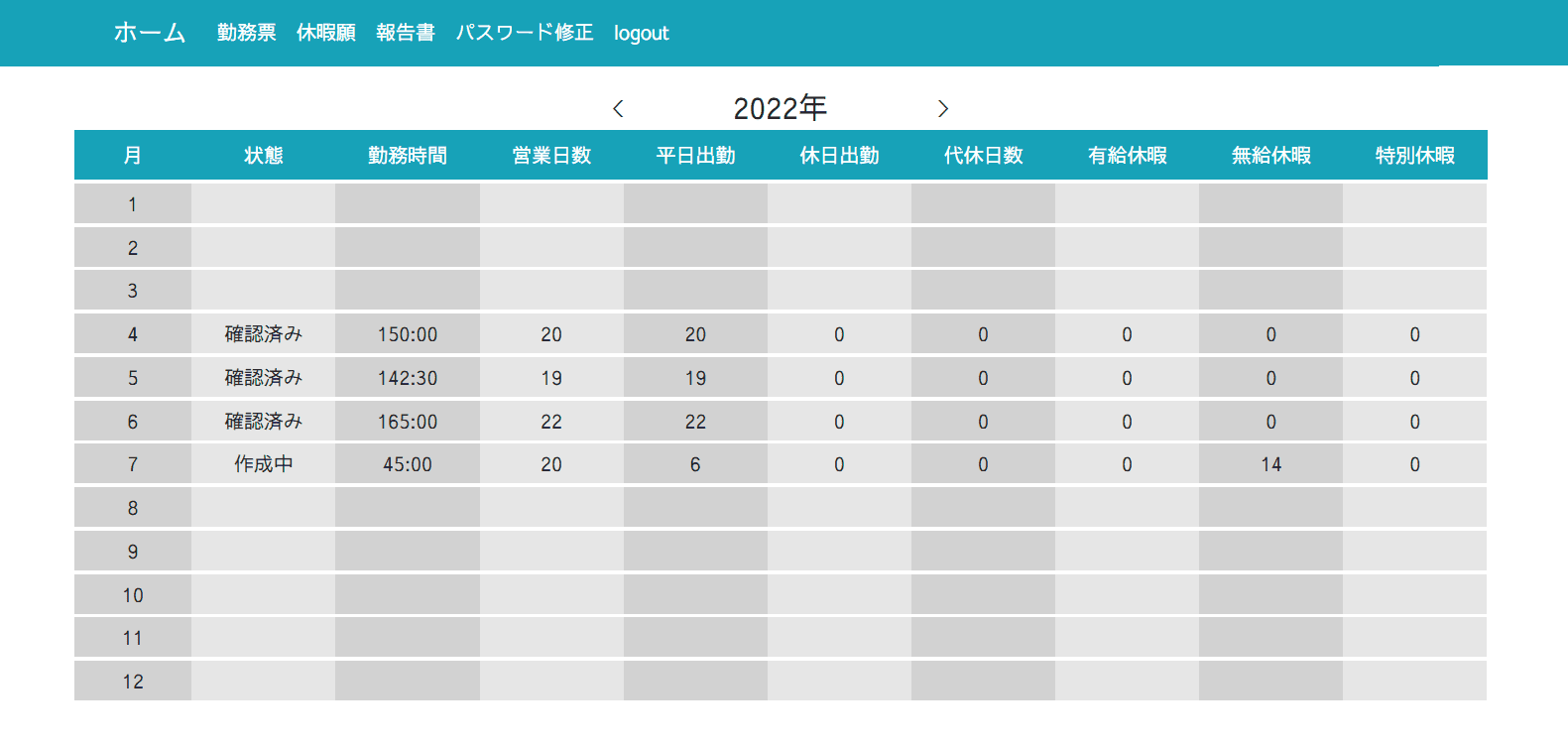The image size is (1568, 749).
Task: Click 営業日数 value 20 in month 7 row
Action: (x=551, y=464)
